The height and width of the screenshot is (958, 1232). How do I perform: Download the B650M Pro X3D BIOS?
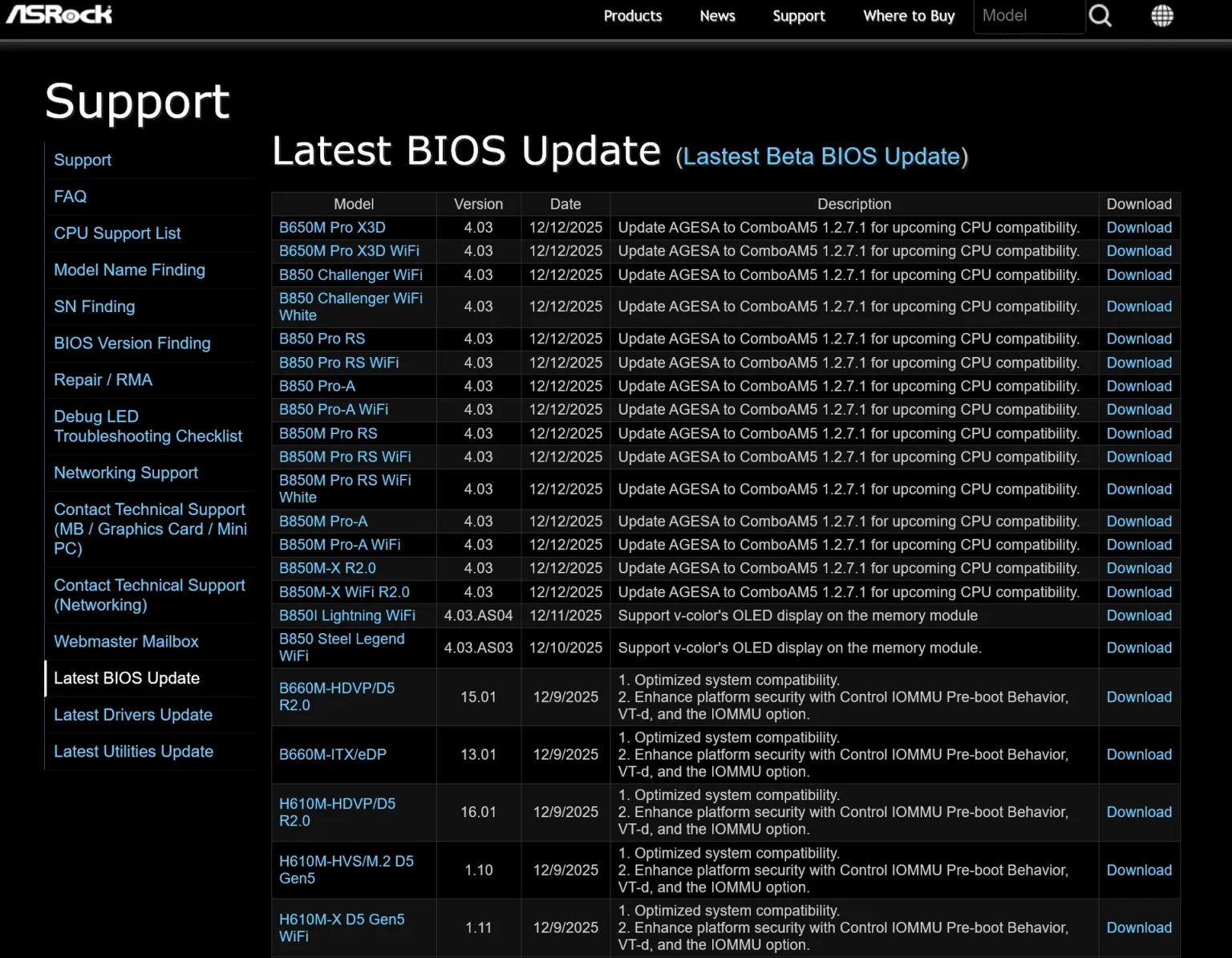(x=1139, y=228)
